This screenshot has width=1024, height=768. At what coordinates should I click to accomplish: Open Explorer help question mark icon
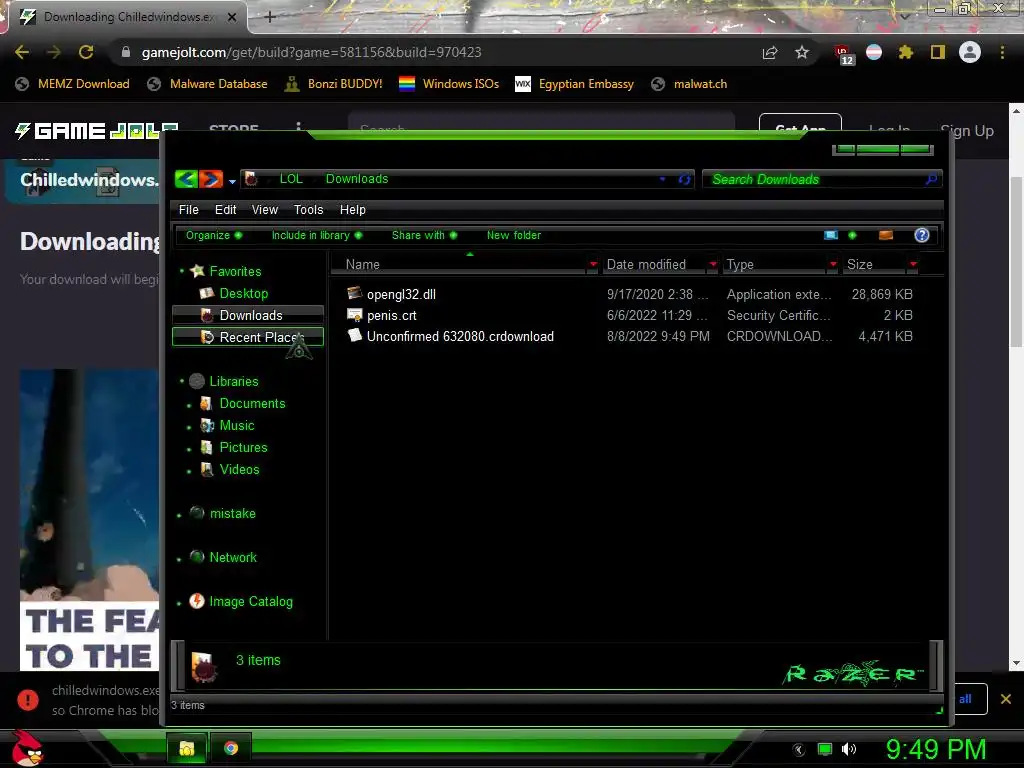pyautogui.click(x=921, y=235)
